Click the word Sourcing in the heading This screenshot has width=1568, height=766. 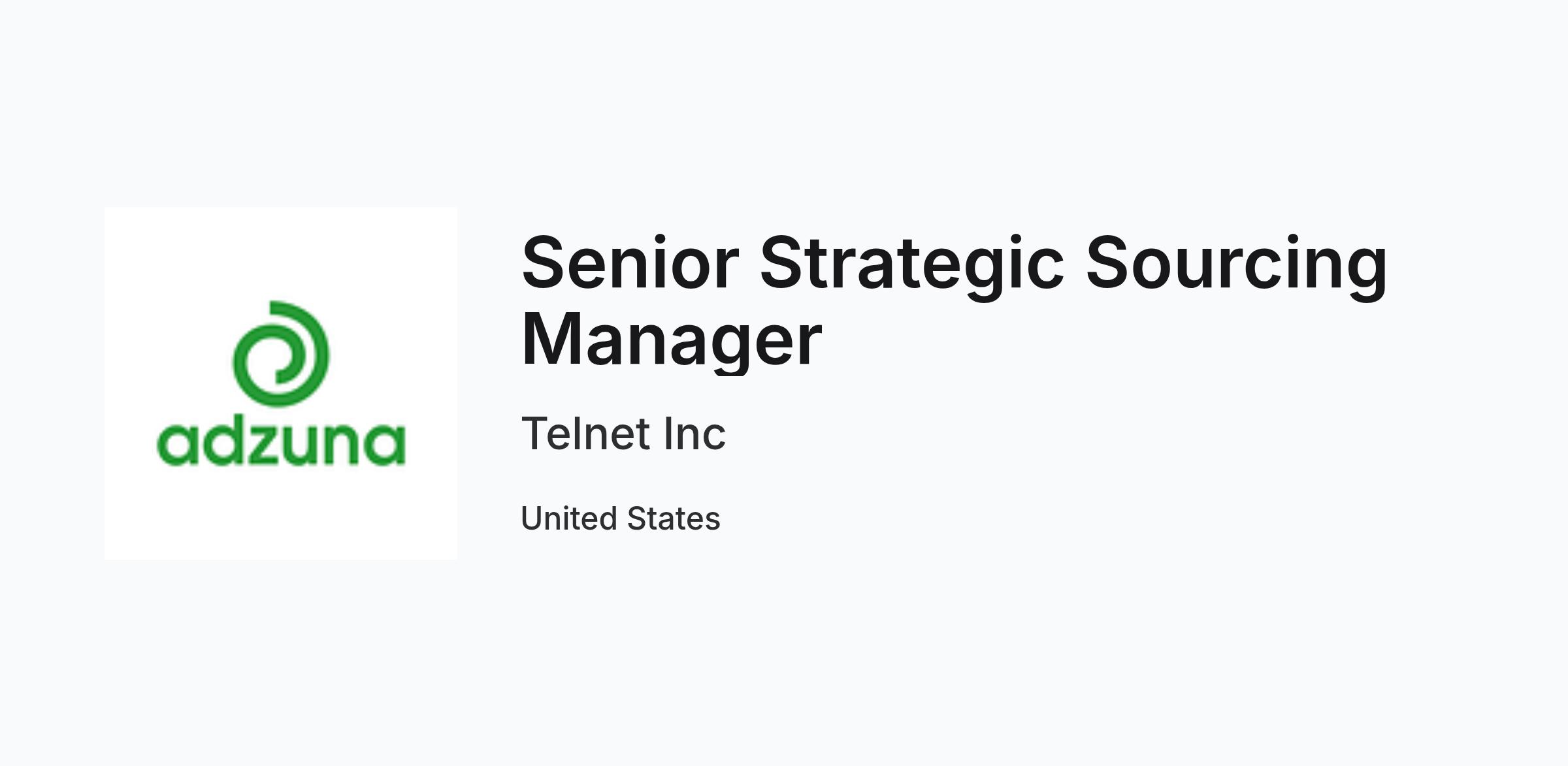[x=1236, y=266]
